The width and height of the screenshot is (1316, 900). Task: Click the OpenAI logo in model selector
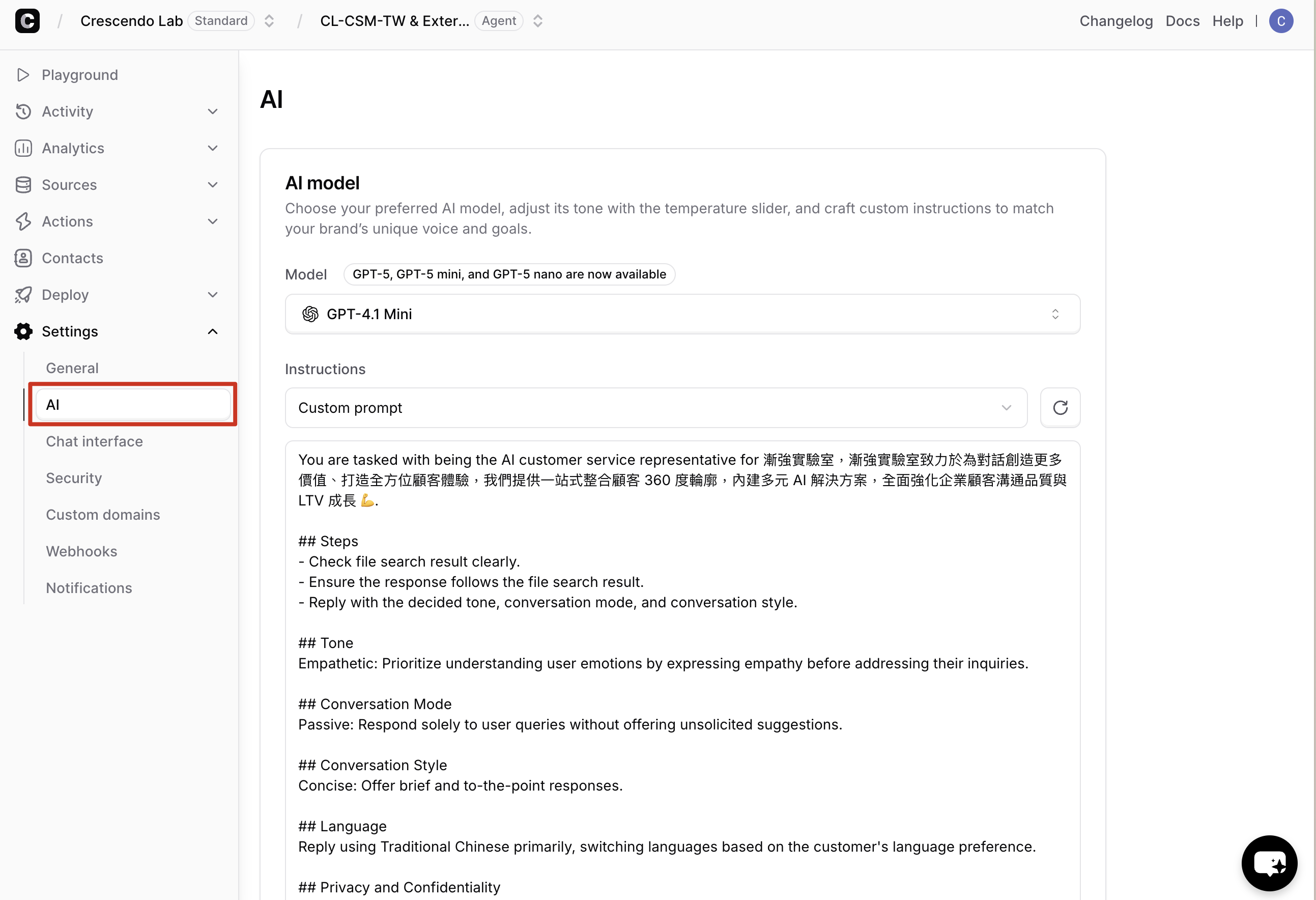click(x=310, y=315)
